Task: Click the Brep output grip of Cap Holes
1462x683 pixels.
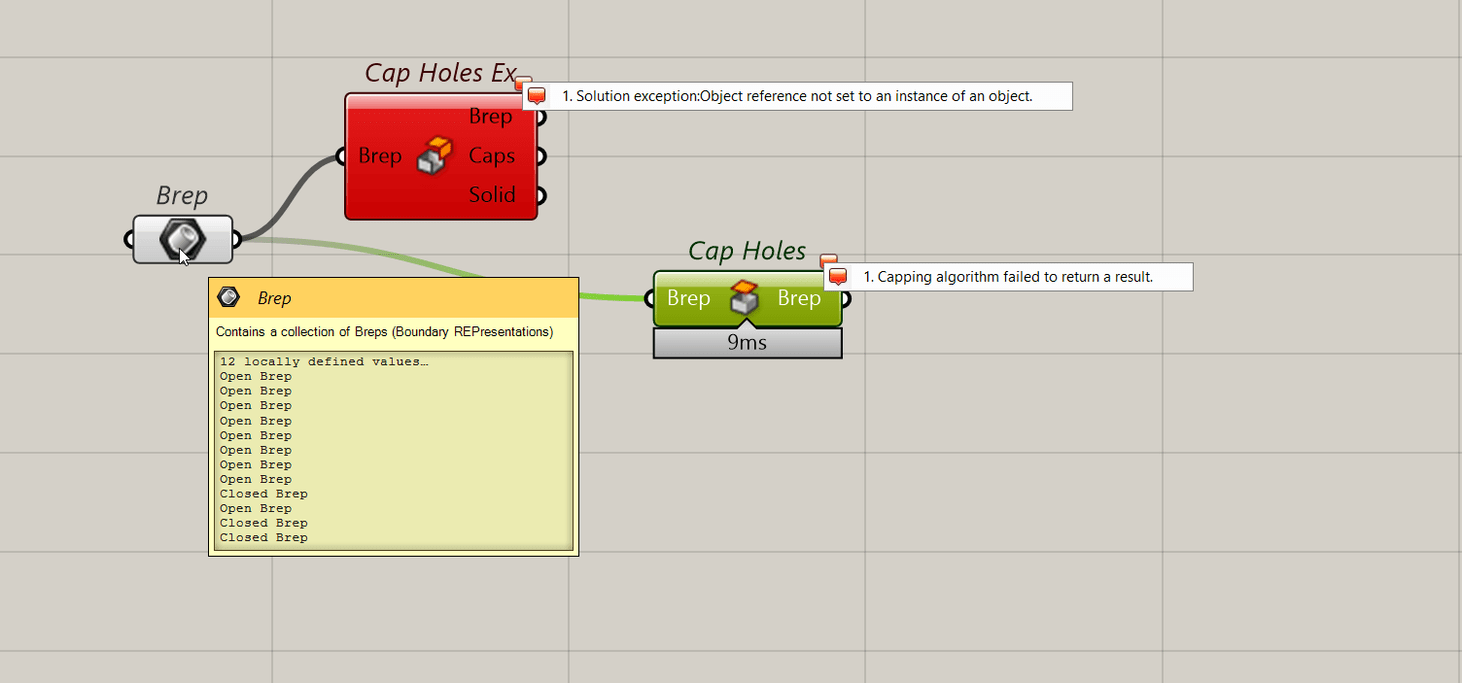Action: coord(846,298)
